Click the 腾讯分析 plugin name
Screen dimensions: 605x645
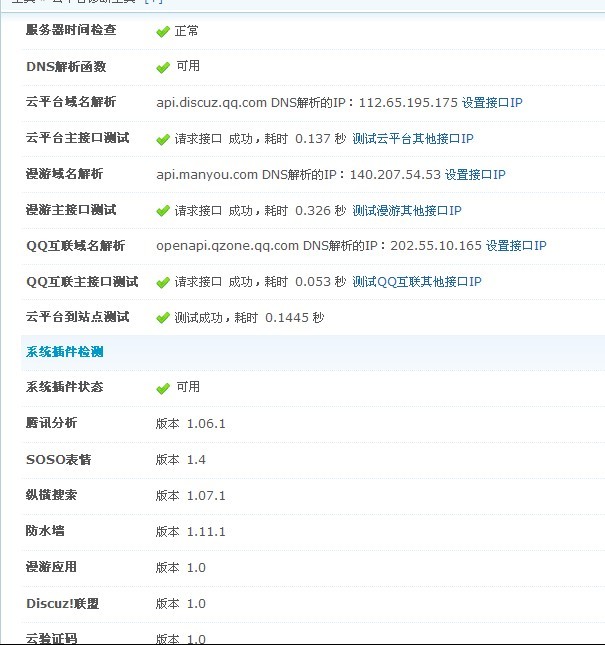(51, 422)
